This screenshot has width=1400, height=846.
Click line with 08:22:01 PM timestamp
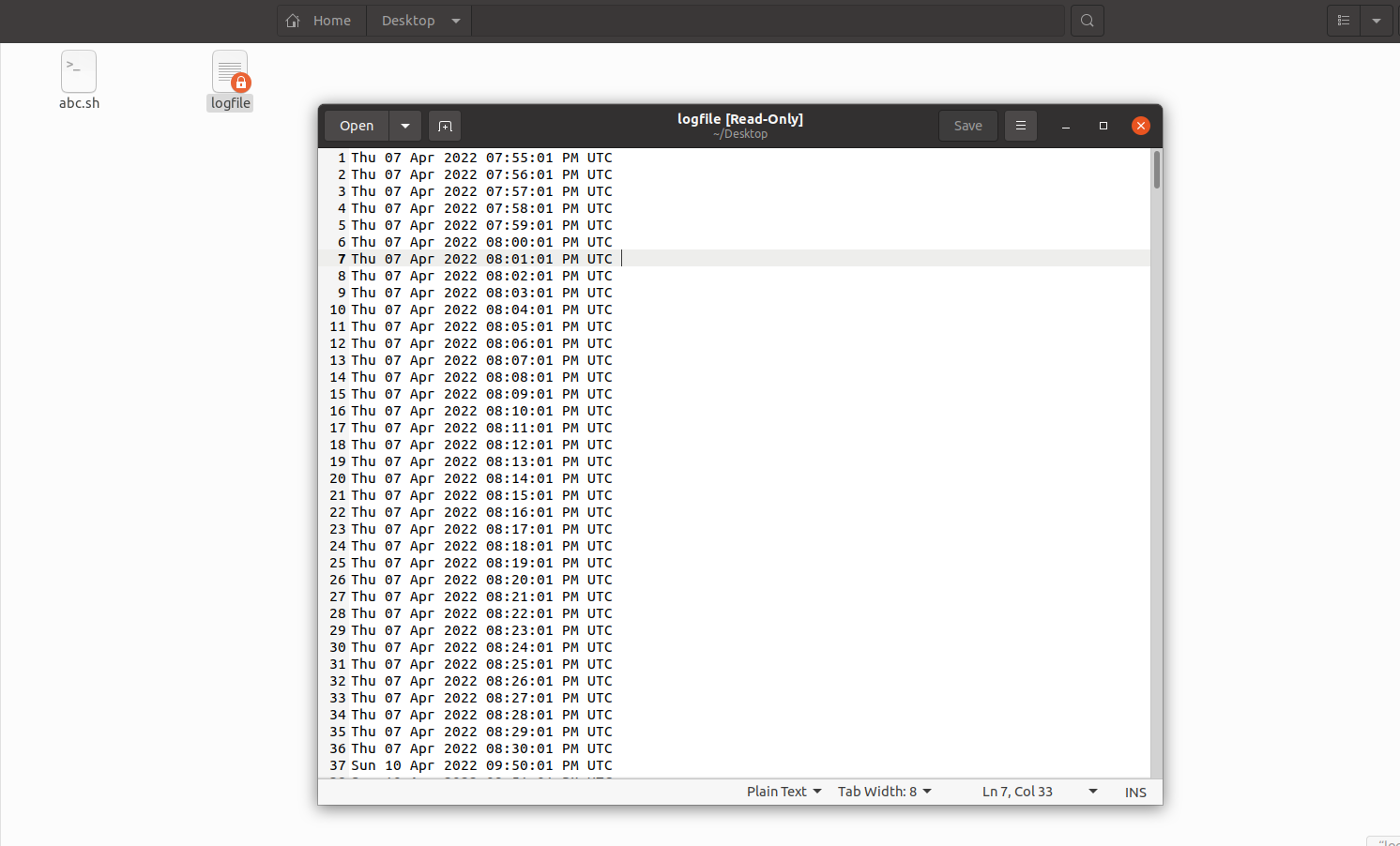pyautogui.click(x=481, y=613)
